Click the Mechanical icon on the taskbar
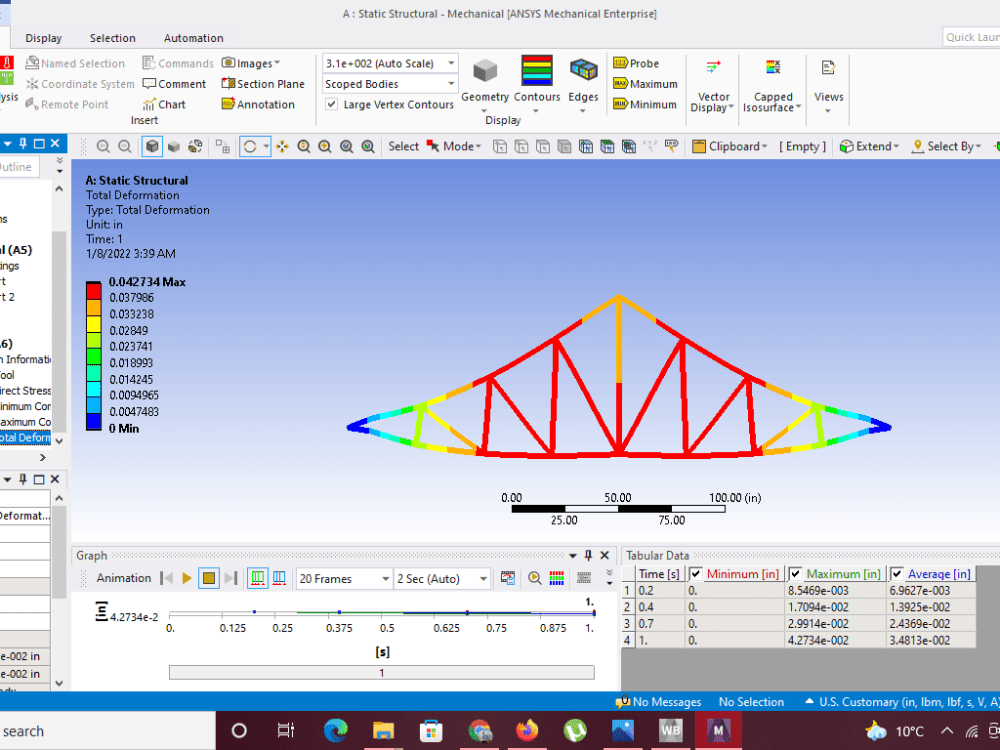This screenshot has height=750, width=1000. click(719, 731)
